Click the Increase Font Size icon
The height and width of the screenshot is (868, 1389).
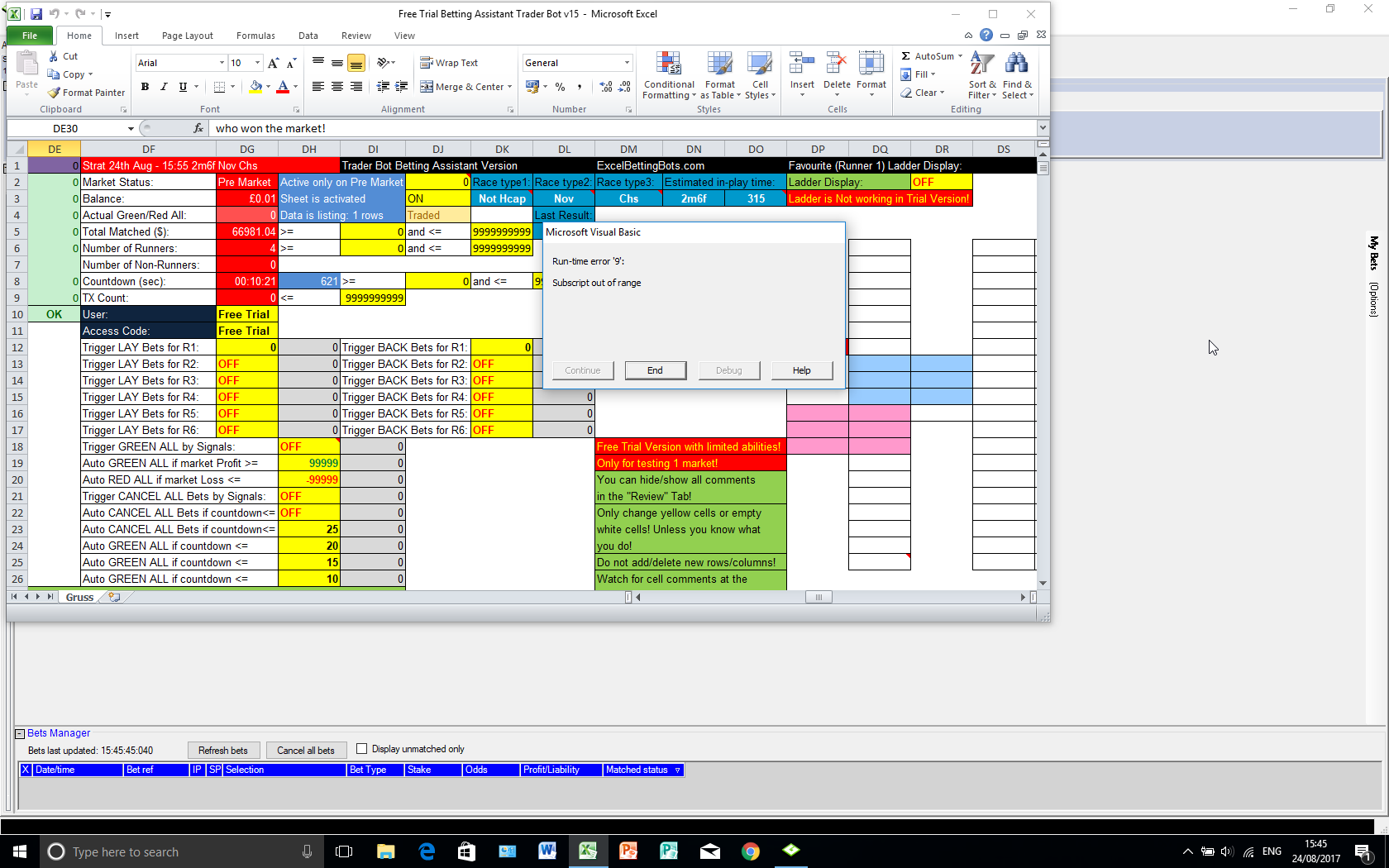tap(273, 63)
